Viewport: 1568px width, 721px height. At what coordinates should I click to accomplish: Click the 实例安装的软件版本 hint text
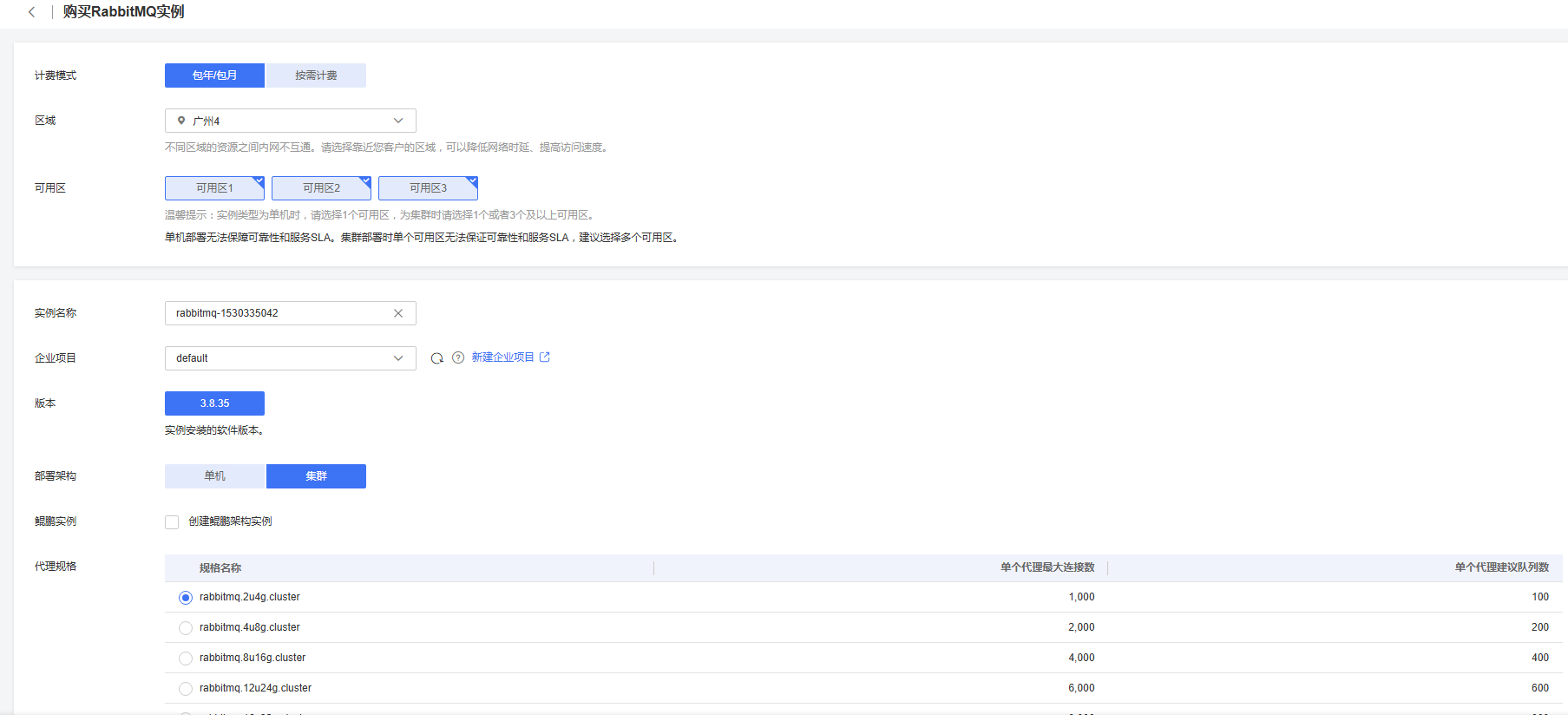coord(214,430)
